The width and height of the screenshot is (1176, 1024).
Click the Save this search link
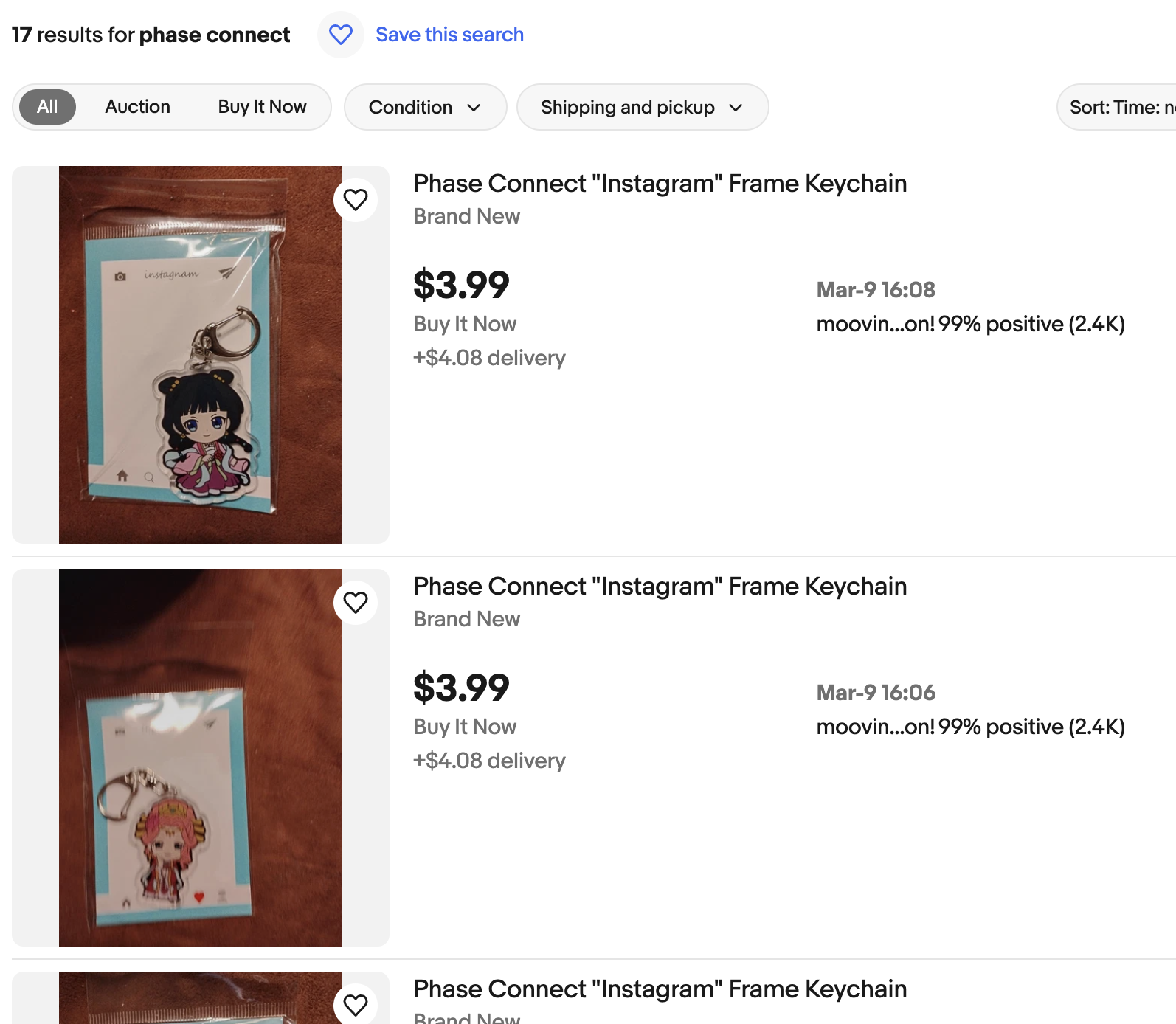(x=449, y=35)
